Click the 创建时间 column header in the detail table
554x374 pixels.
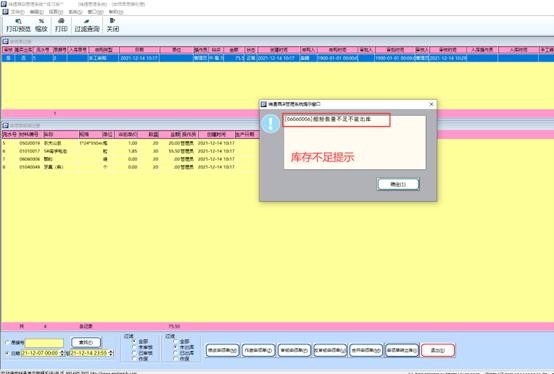216,135
